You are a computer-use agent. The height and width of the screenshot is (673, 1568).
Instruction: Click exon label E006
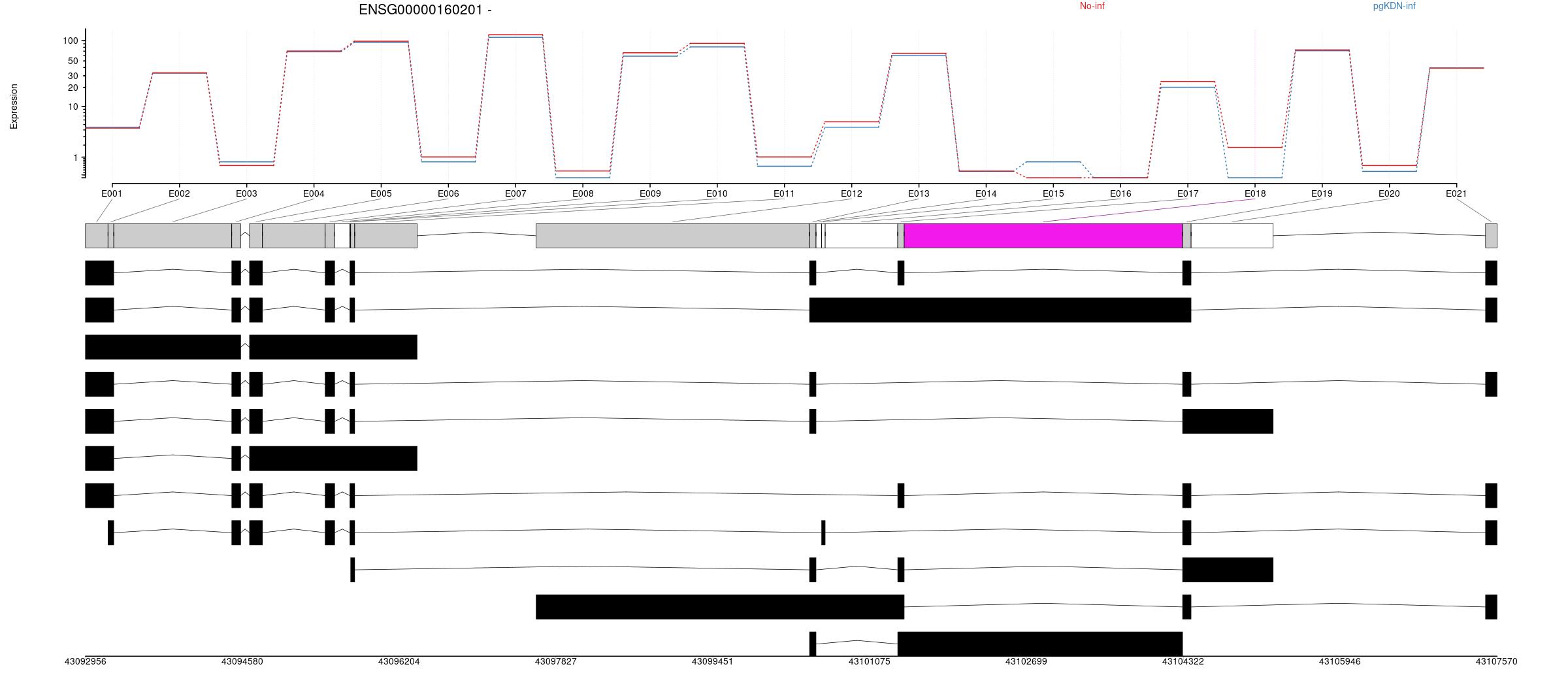coord(448,193)
